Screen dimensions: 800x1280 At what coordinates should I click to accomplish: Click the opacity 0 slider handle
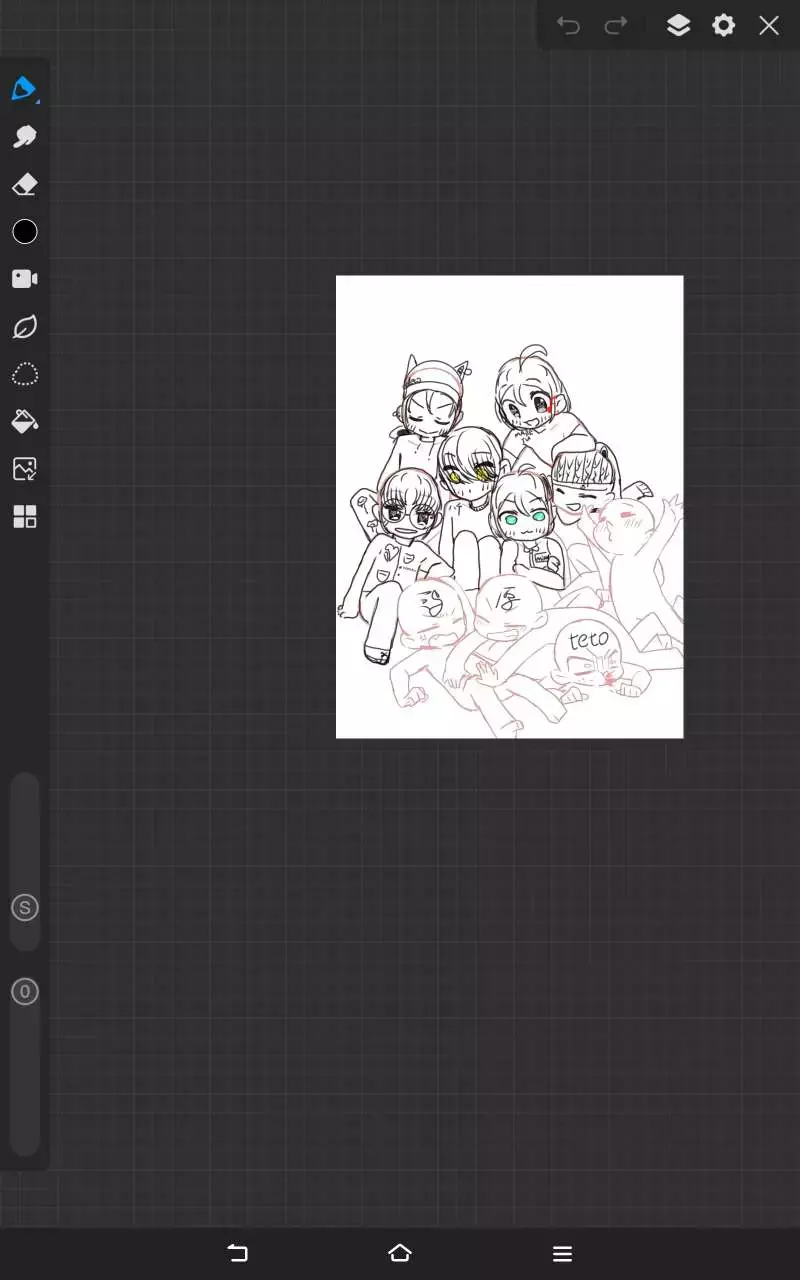(24, 992)
